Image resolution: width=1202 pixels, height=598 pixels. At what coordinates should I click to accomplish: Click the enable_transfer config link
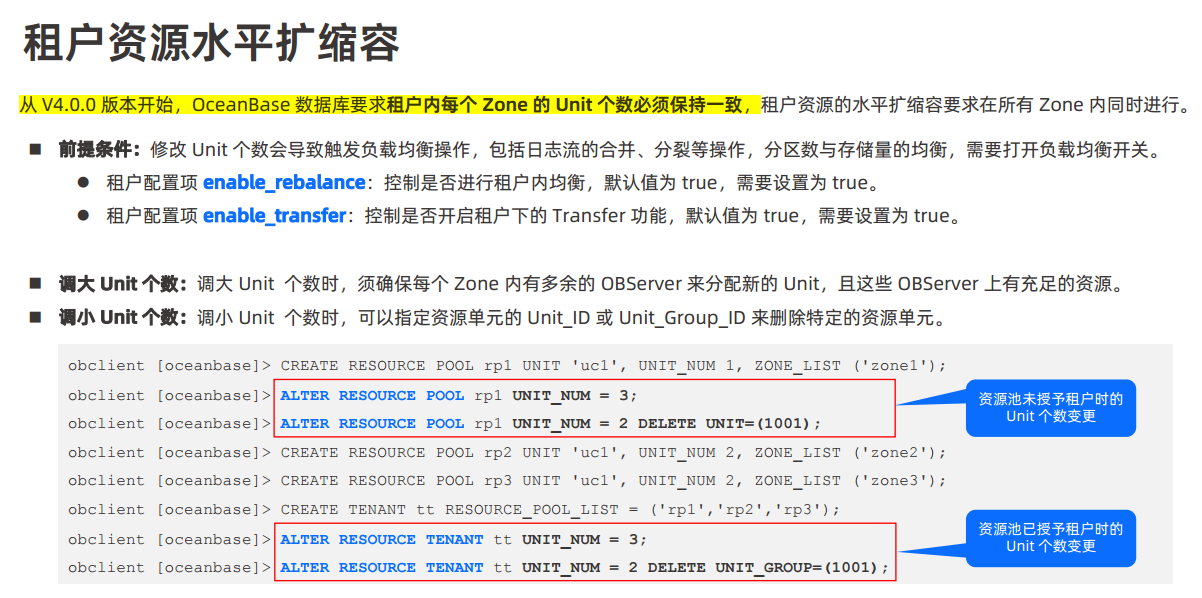[x=274, y=216]
